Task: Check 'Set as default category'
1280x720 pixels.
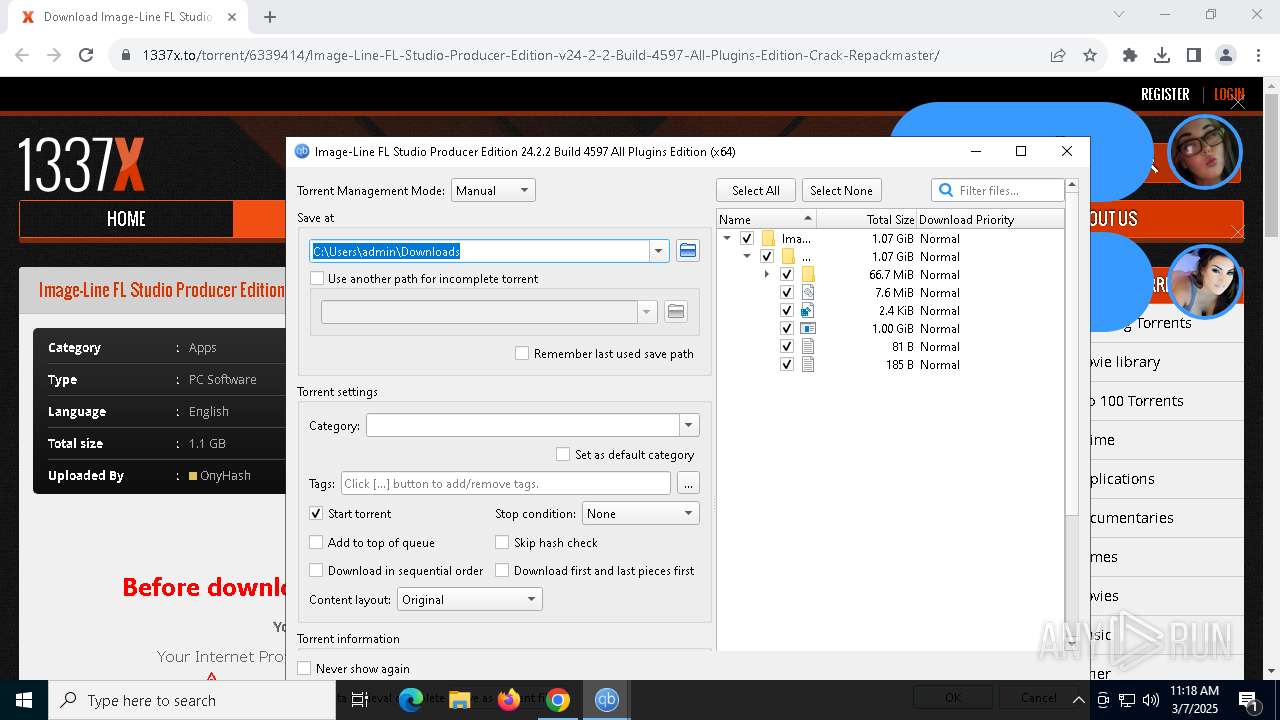Action: pyautogui.click(x=563, y=454)
